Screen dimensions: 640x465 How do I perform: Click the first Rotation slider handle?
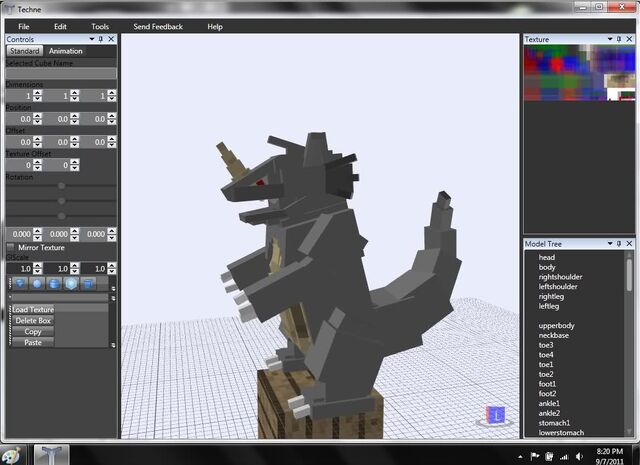[61, 186]
